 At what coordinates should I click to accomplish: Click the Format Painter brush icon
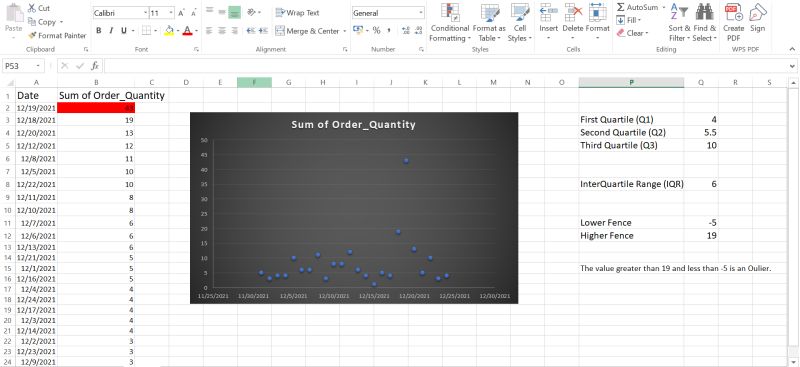[x=32, y=36]
